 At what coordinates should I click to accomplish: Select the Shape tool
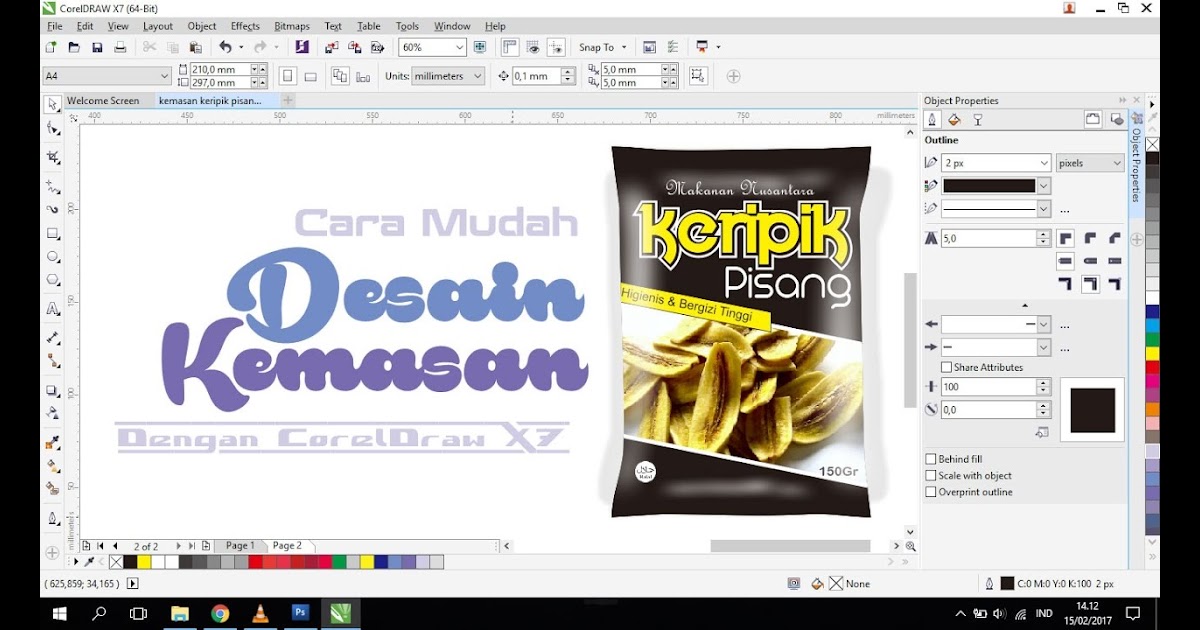tap(53, 129)
